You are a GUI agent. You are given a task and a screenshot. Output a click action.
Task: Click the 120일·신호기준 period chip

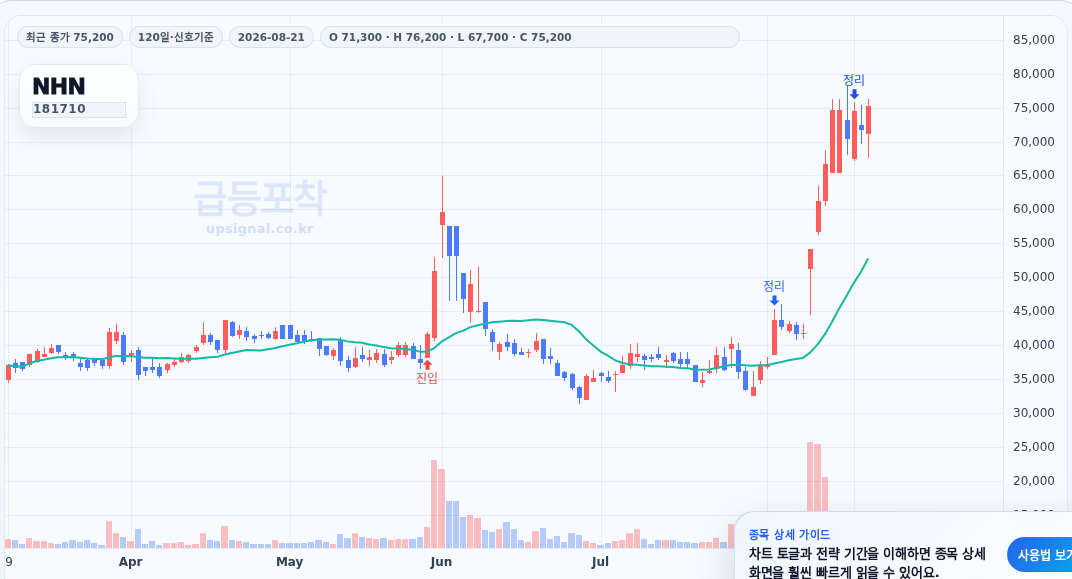coord(176,37)
